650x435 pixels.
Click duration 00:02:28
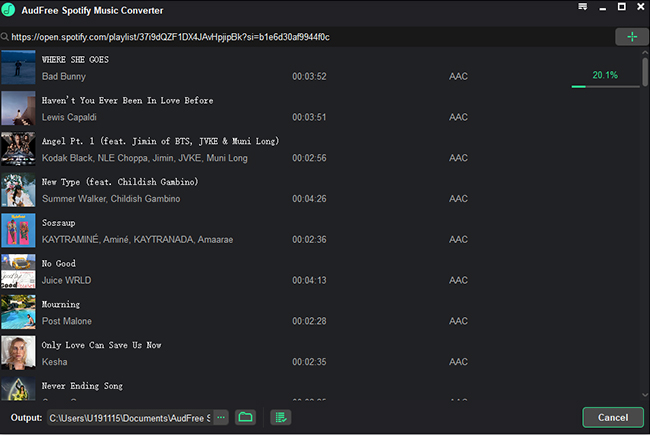pyautogui.click(x=309, y=321)
